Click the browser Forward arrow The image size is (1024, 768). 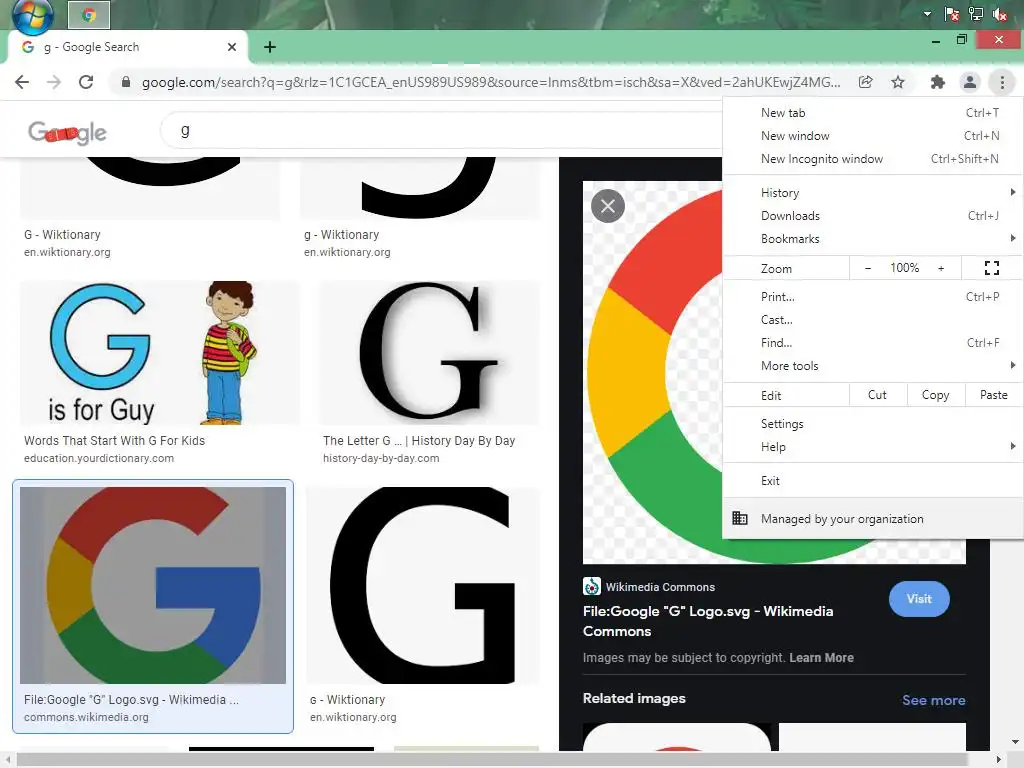54,82
